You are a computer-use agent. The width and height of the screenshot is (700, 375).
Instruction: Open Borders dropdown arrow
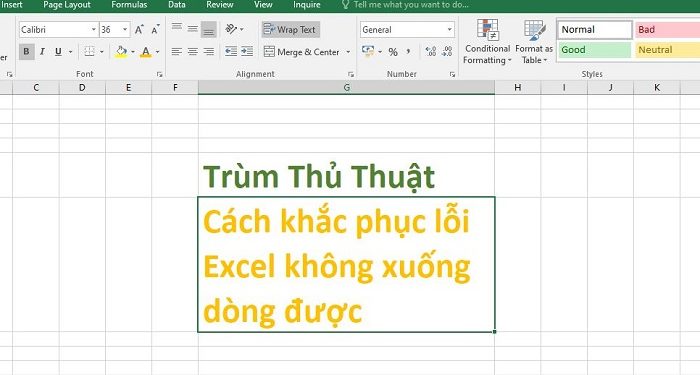102,52
